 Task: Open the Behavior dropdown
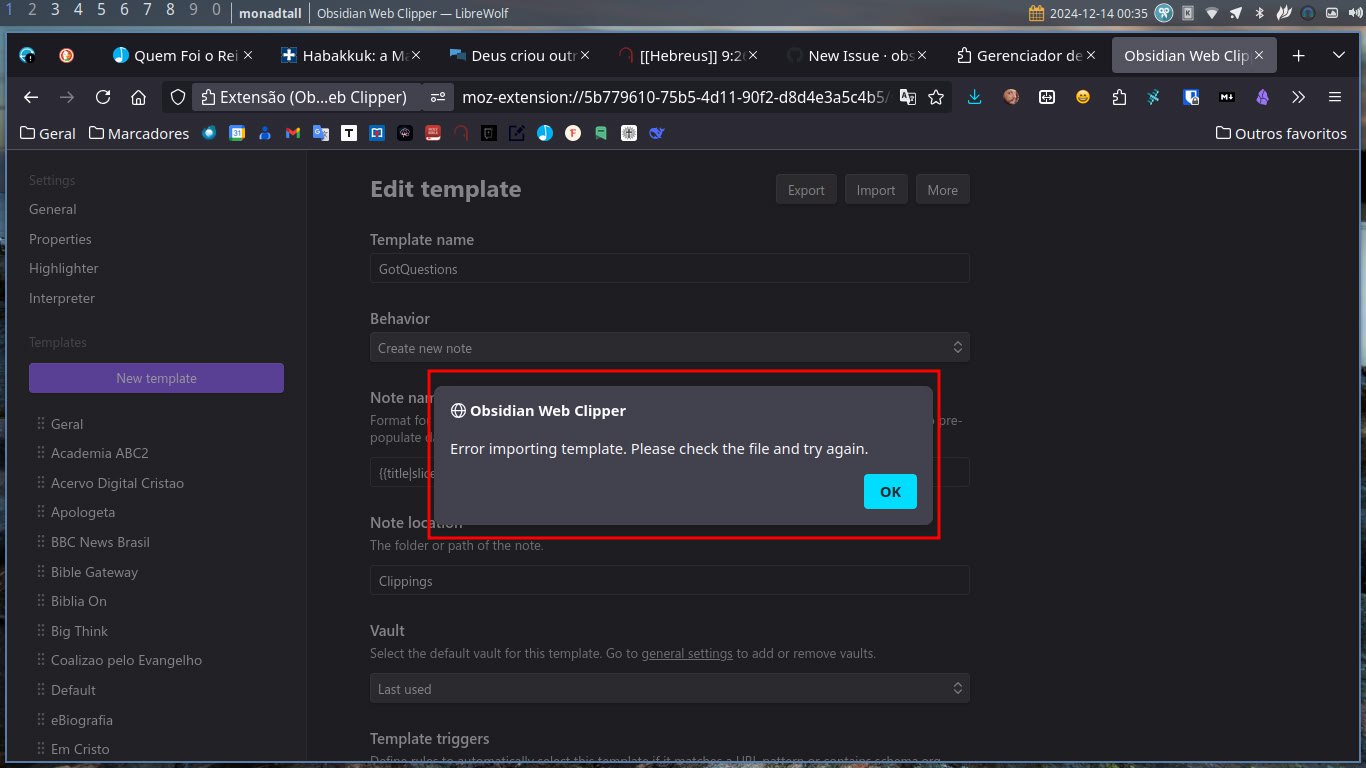pyautogui.click(x=669, y=348)
